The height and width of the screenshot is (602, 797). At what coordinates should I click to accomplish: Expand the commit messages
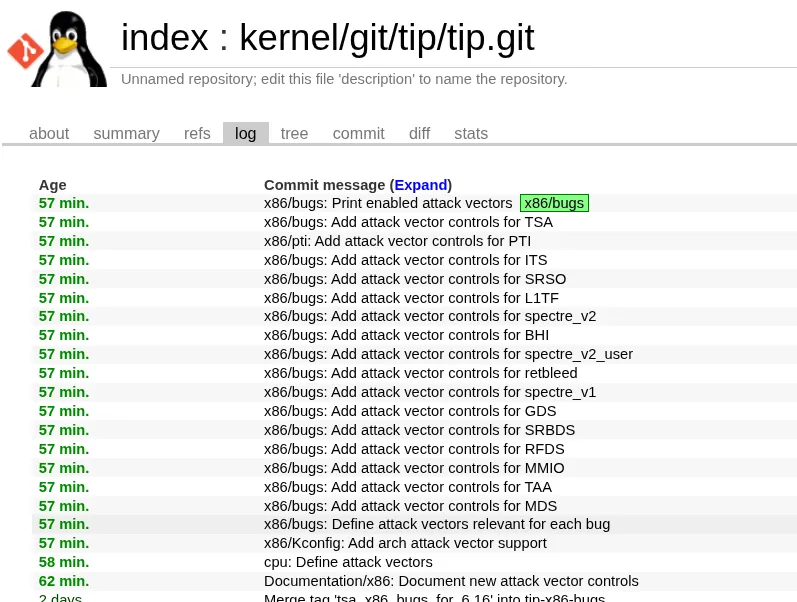tap(420, 185)
